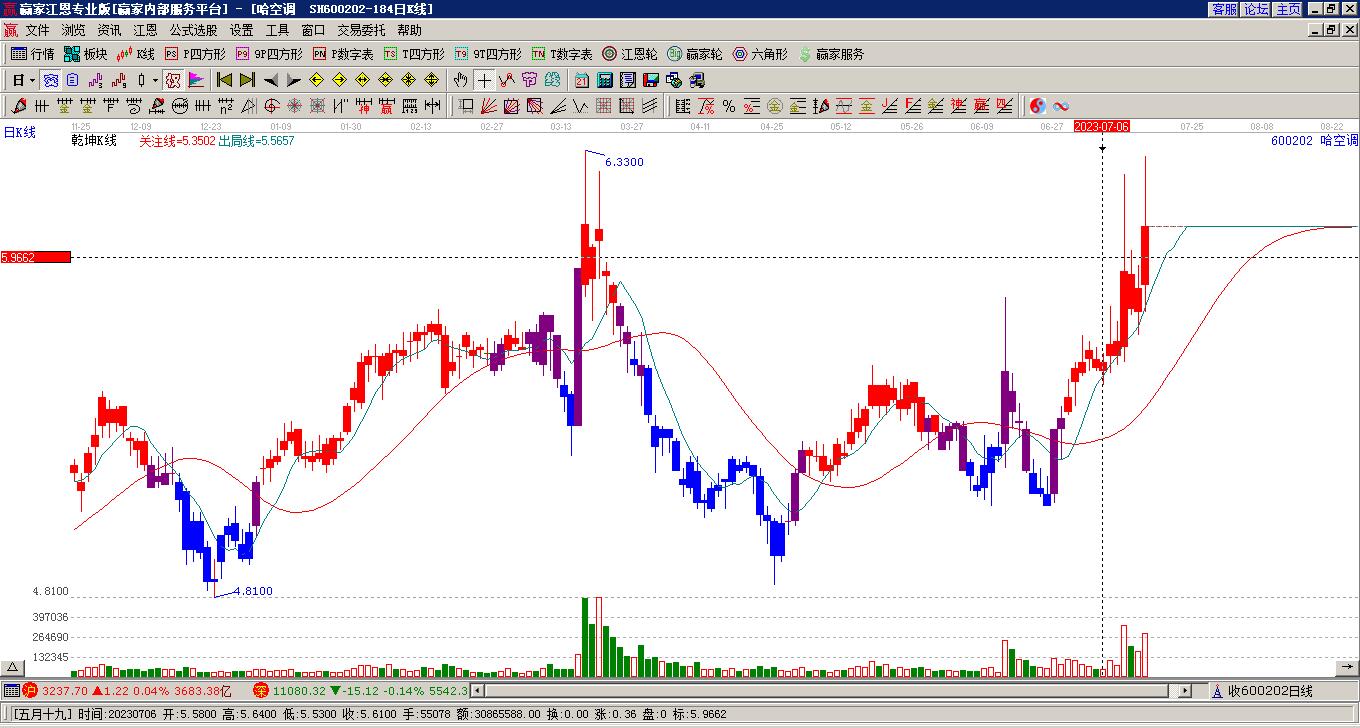Click the infinity symbol icon
Image resolution: width=1360 pixels, height=728 pixels.
(x=1061, y=106)
